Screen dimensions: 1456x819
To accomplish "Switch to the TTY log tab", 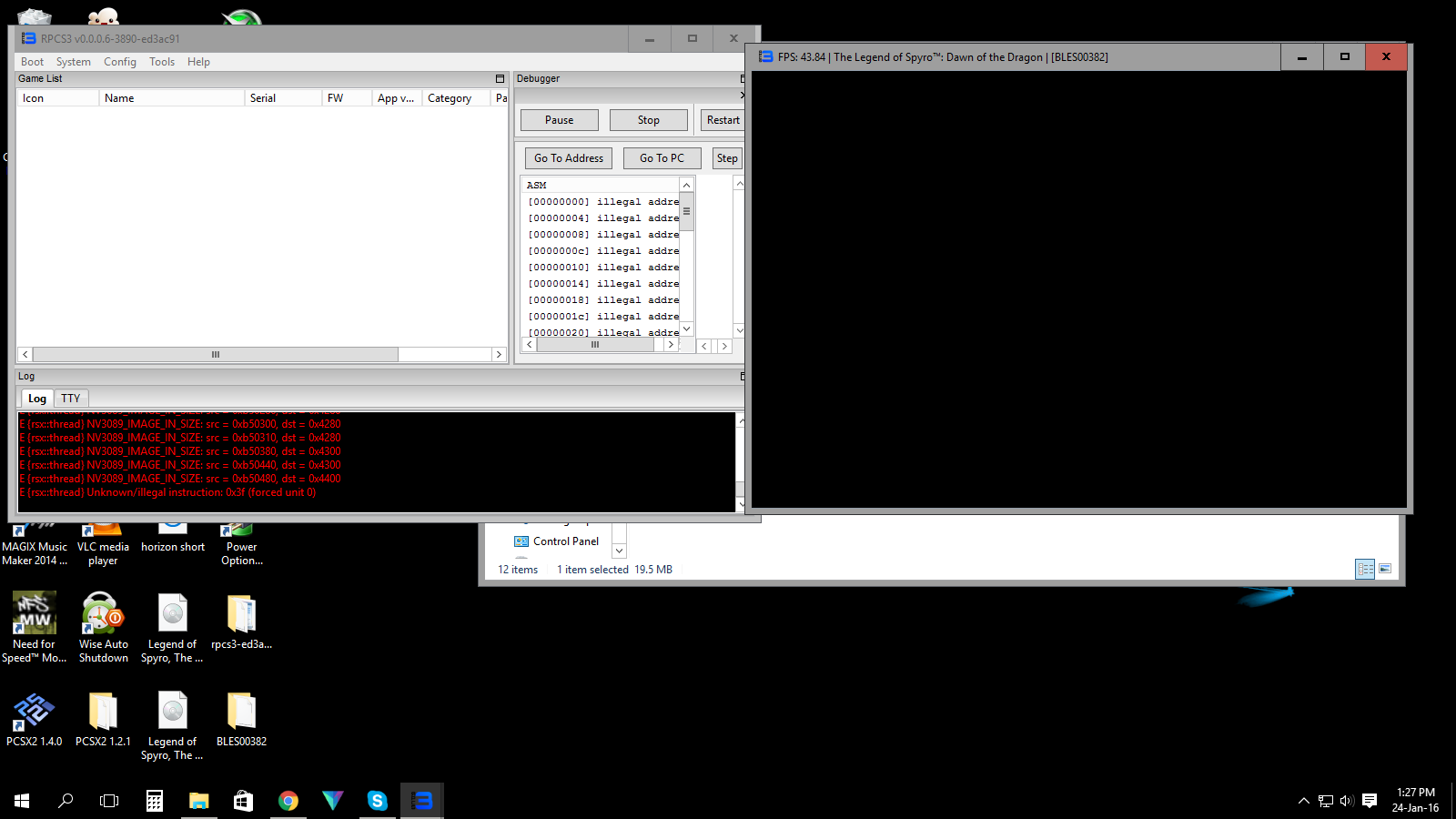I will [x=71, y=399].
